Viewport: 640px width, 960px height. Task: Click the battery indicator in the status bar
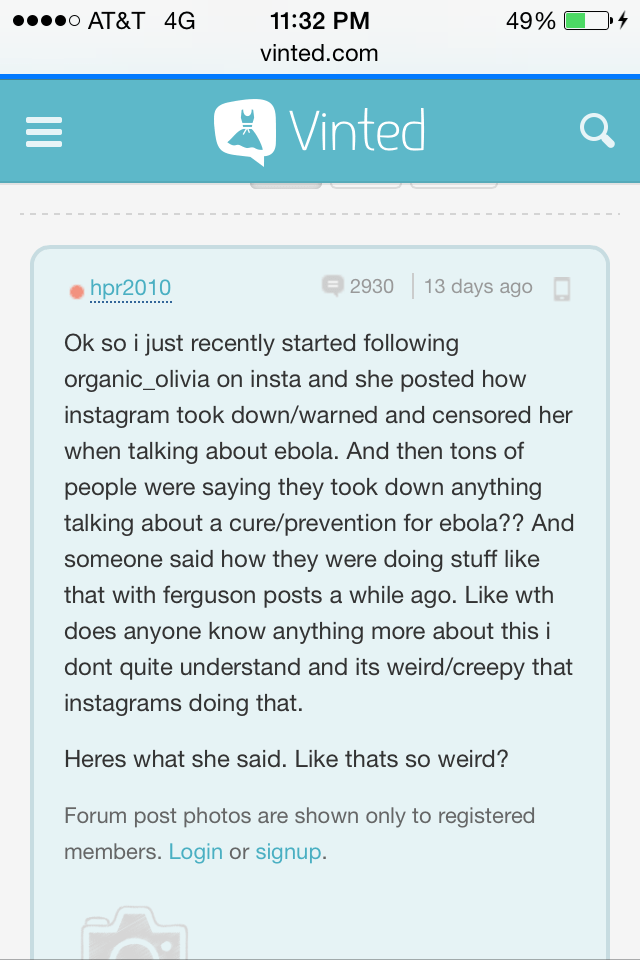point(588,19)
